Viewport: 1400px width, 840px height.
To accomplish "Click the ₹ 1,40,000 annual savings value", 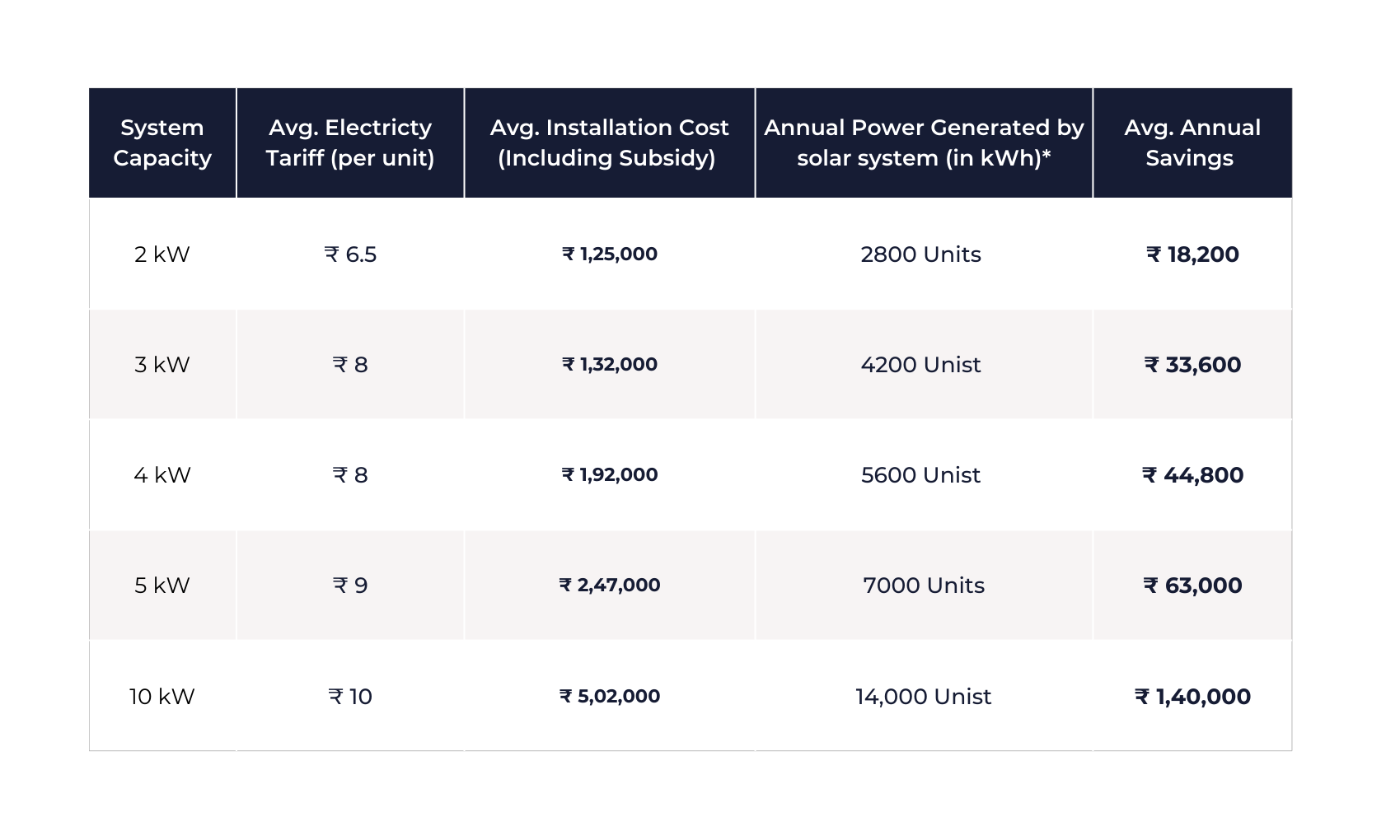I will [x=1192, y=697].
